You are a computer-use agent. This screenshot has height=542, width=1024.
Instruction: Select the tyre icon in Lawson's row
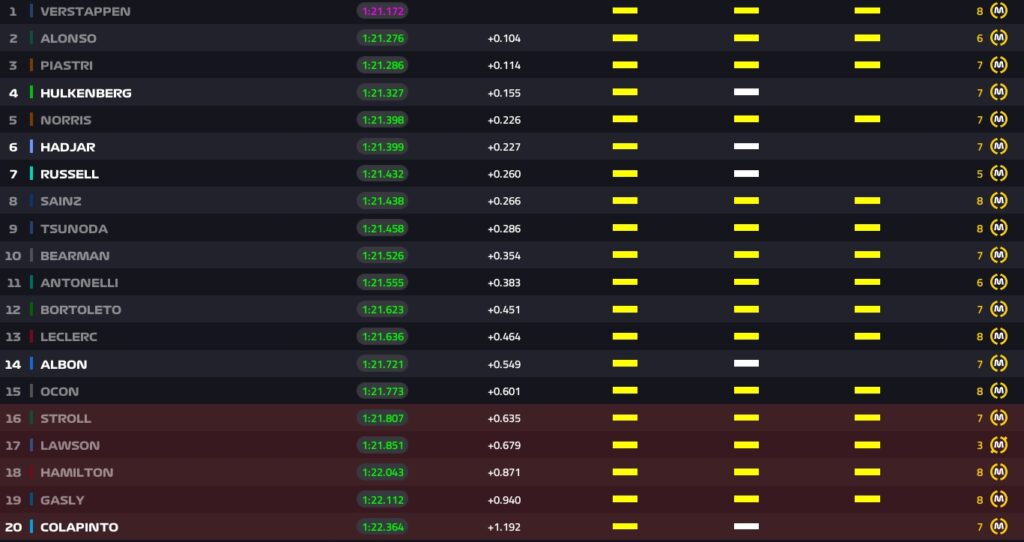point(998,445)
